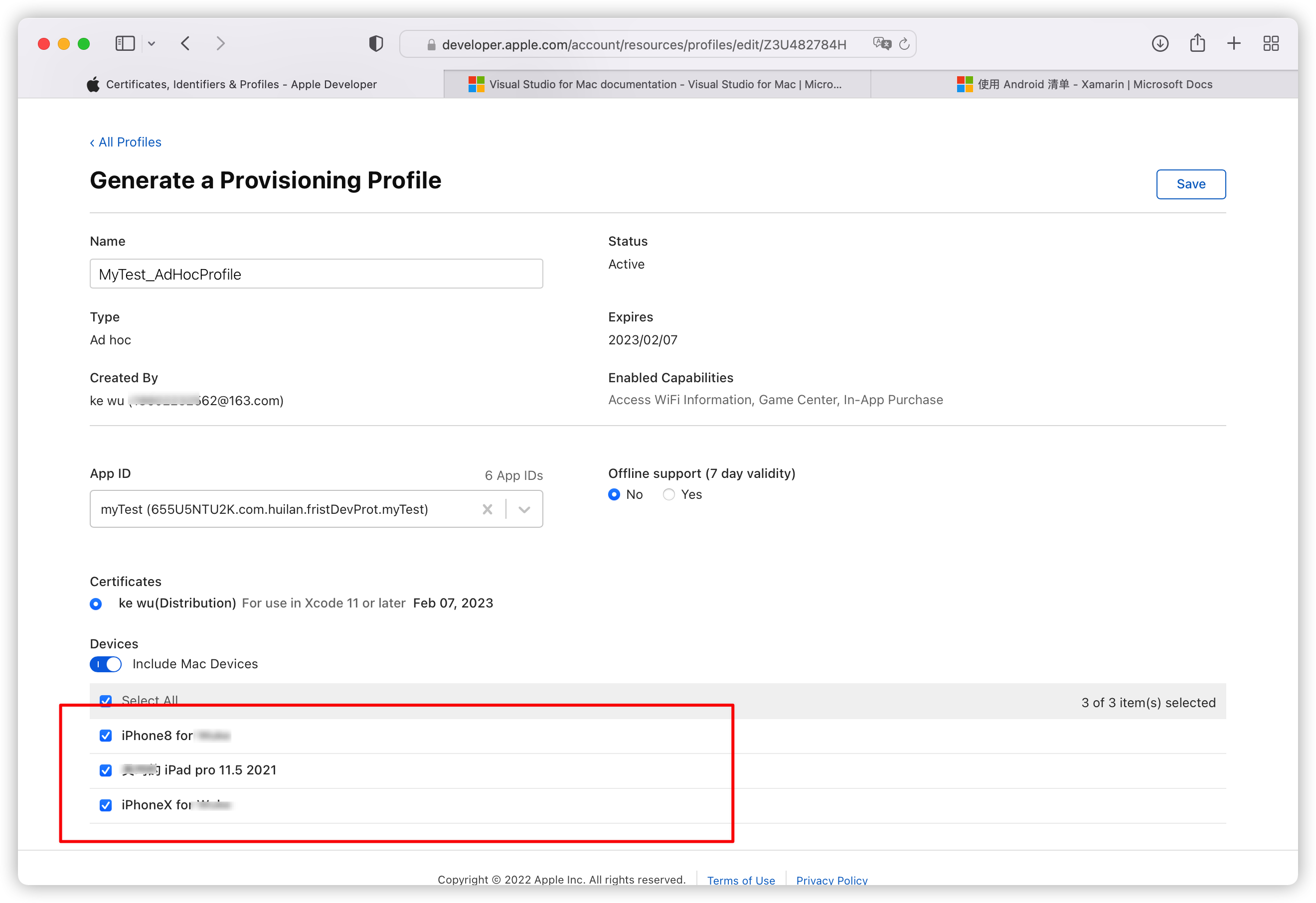Image resolution: width=1316 pixels, height=903 pixels.
Task: Select Yes for Offline support
Action: click(669, 495)
